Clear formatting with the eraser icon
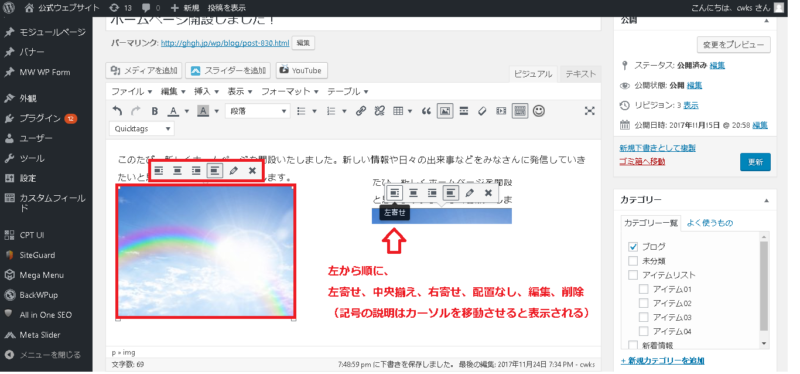Image resolution: width=800 pixels, height=374 pixels. 482,111
